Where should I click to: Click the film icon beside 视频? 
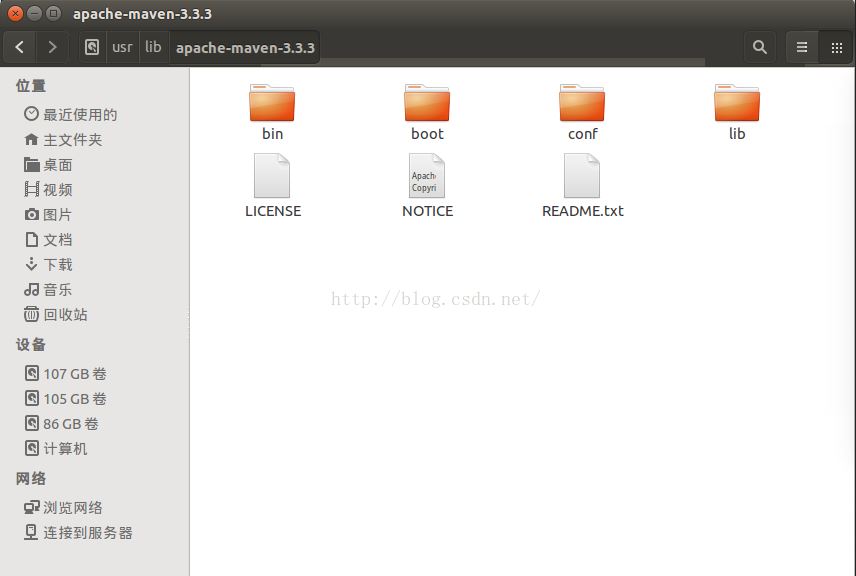click(x=32, y=189)
